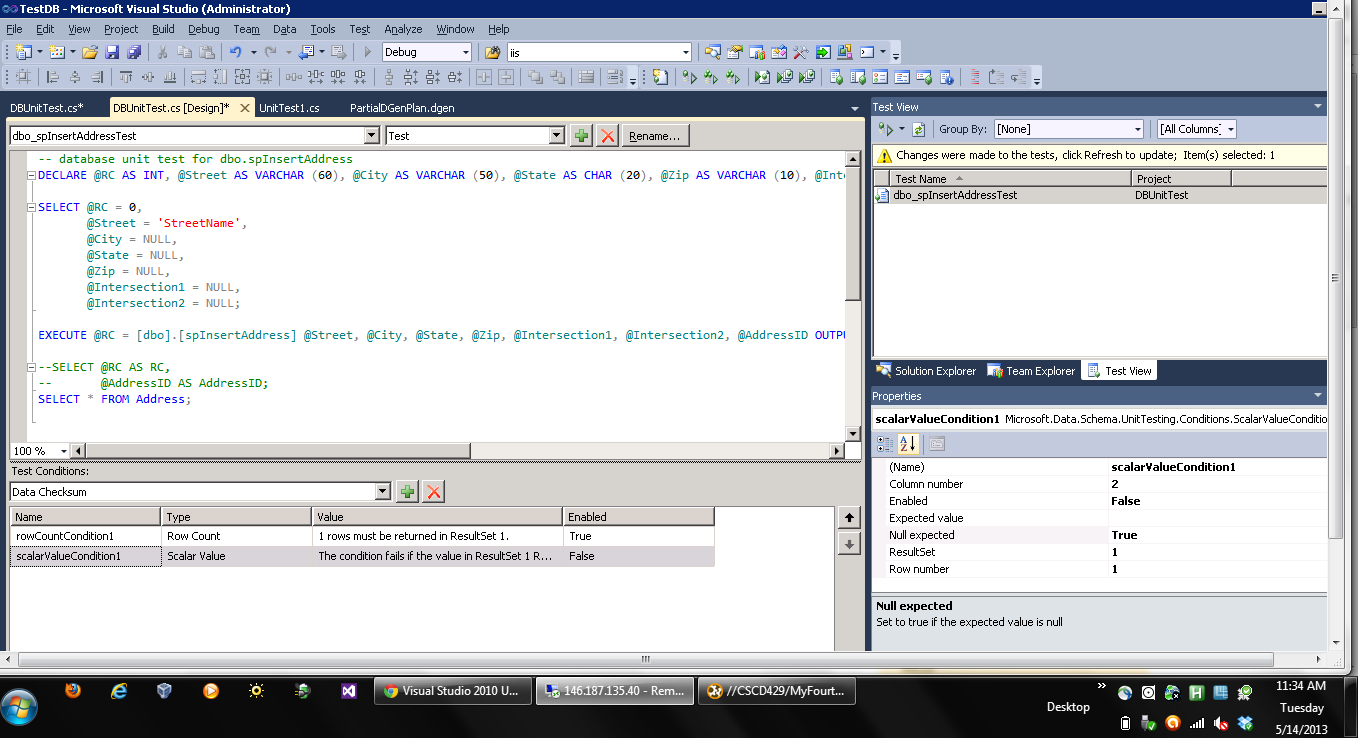1358x738 pixels.
Task: Switch to the UnitTest1.cs tab
Action: click(x=289, y=108)
